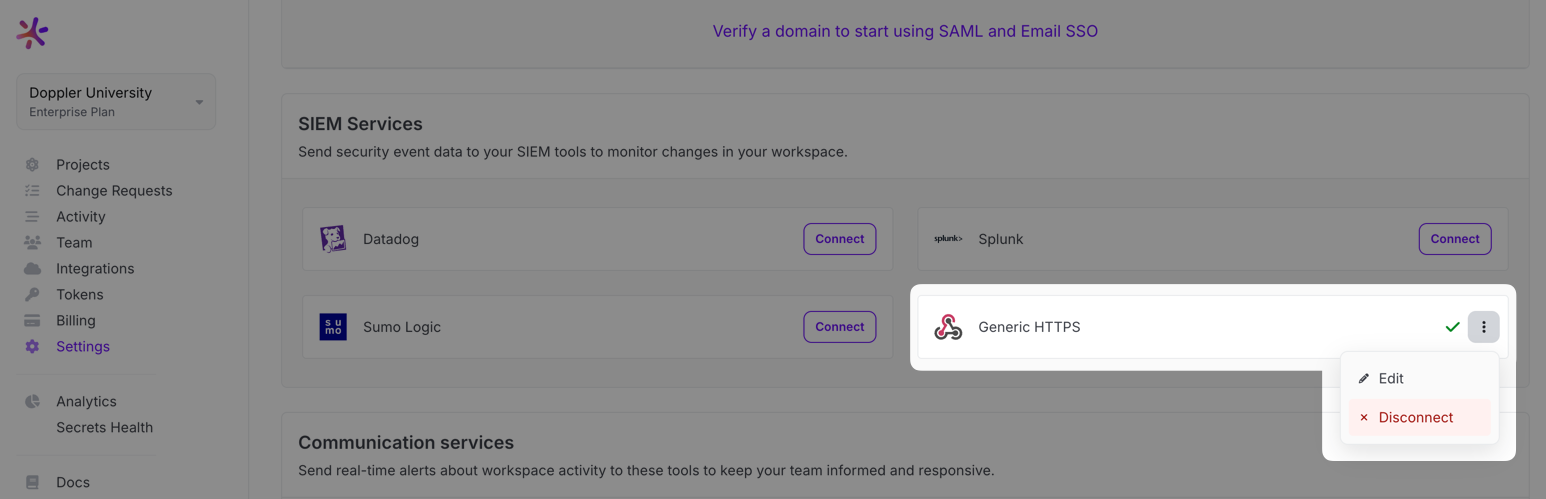Click the Team people icon
The image size is (1546, 499).
coord(32,243)
